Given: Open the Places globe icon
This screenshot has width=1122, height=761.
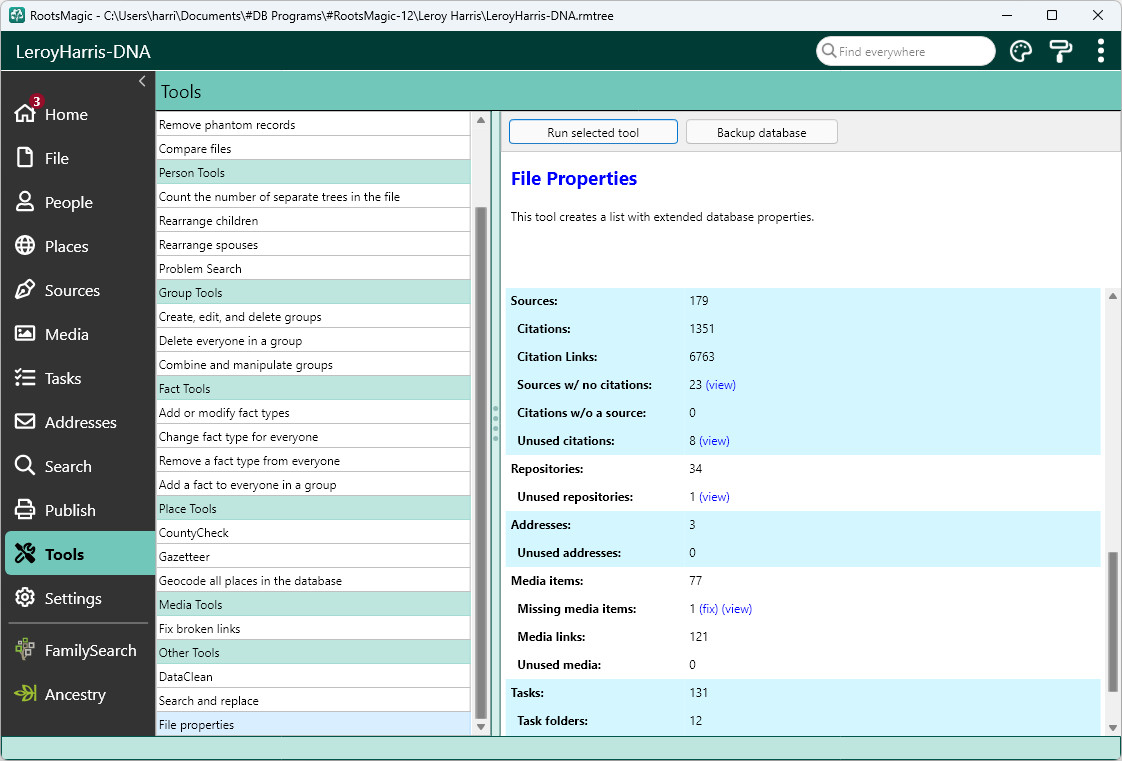Looking at the screenshot, I should click(x=25, y=245).
